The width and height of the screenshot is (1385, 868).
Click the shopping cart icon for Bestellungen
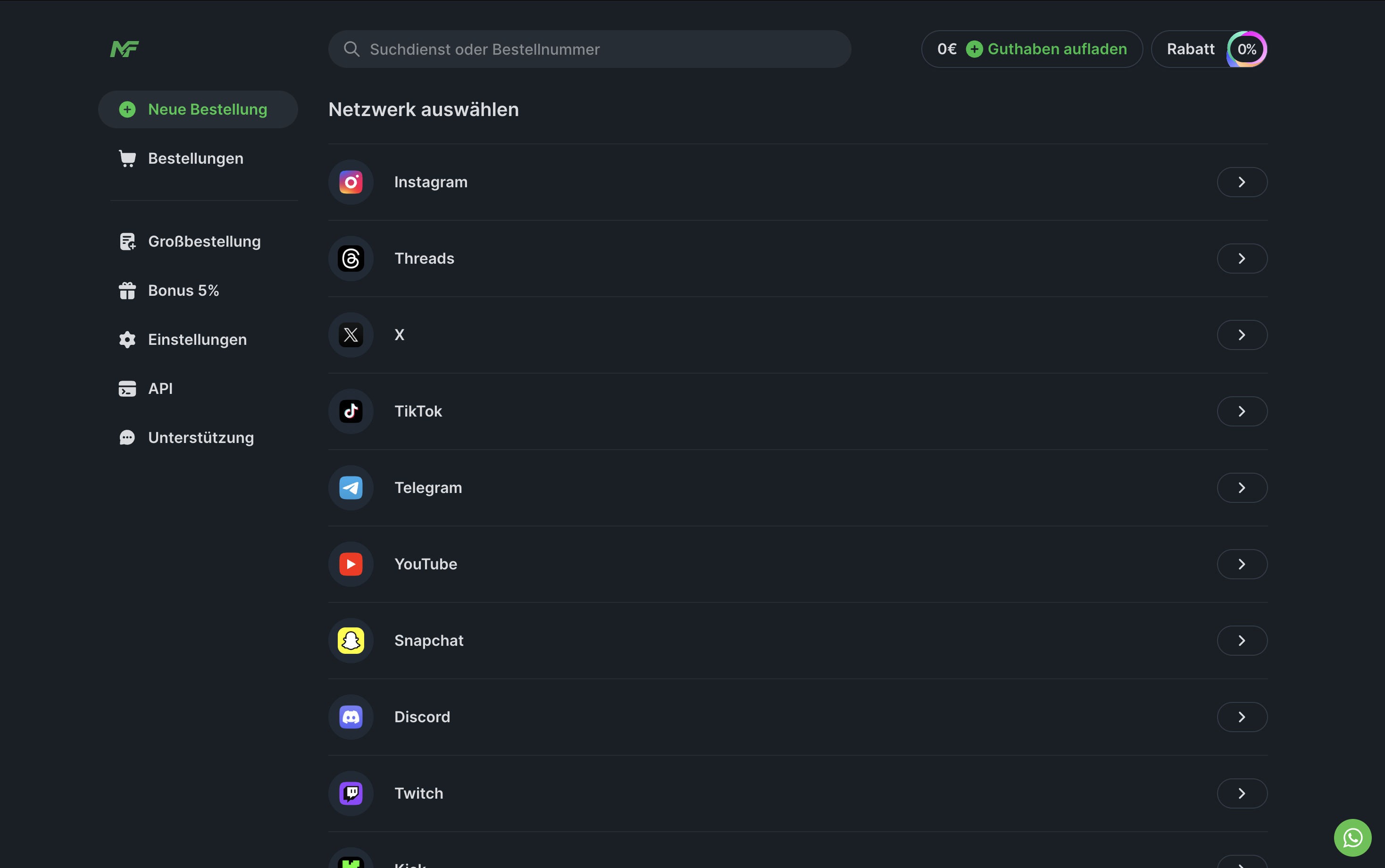tap(127, 159)
